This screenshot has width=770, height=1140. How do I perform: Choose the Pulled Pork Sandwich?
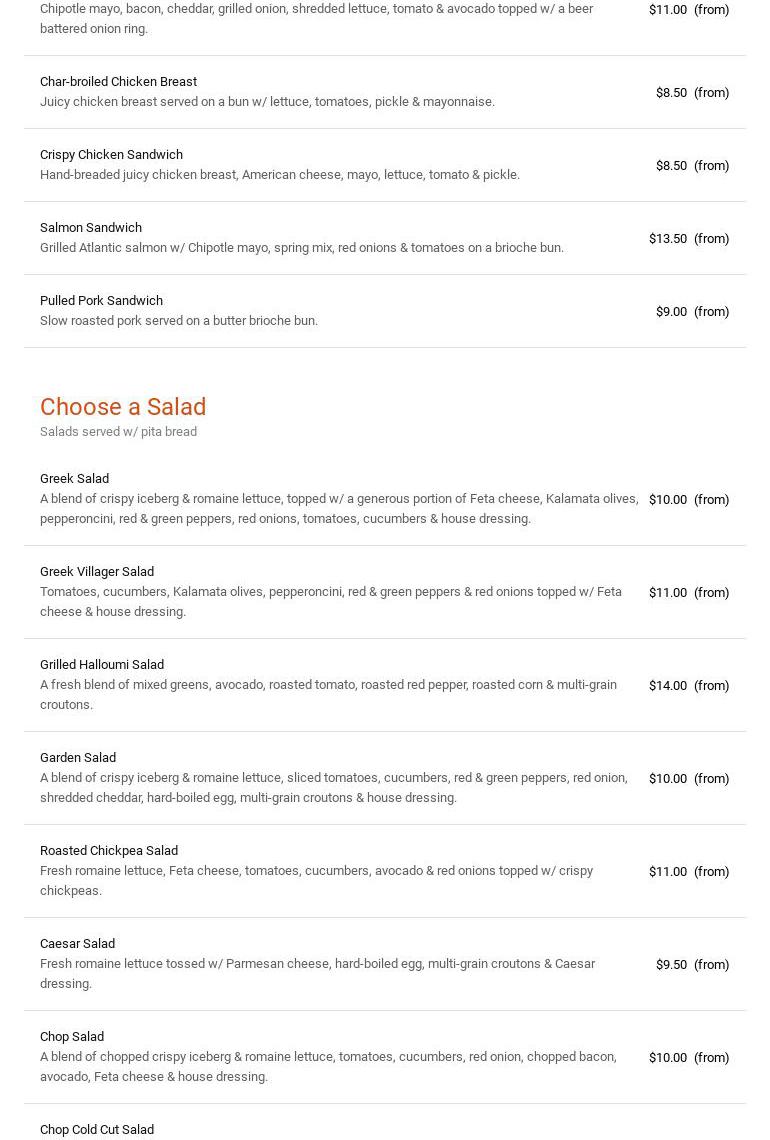(x=101, y=301)
